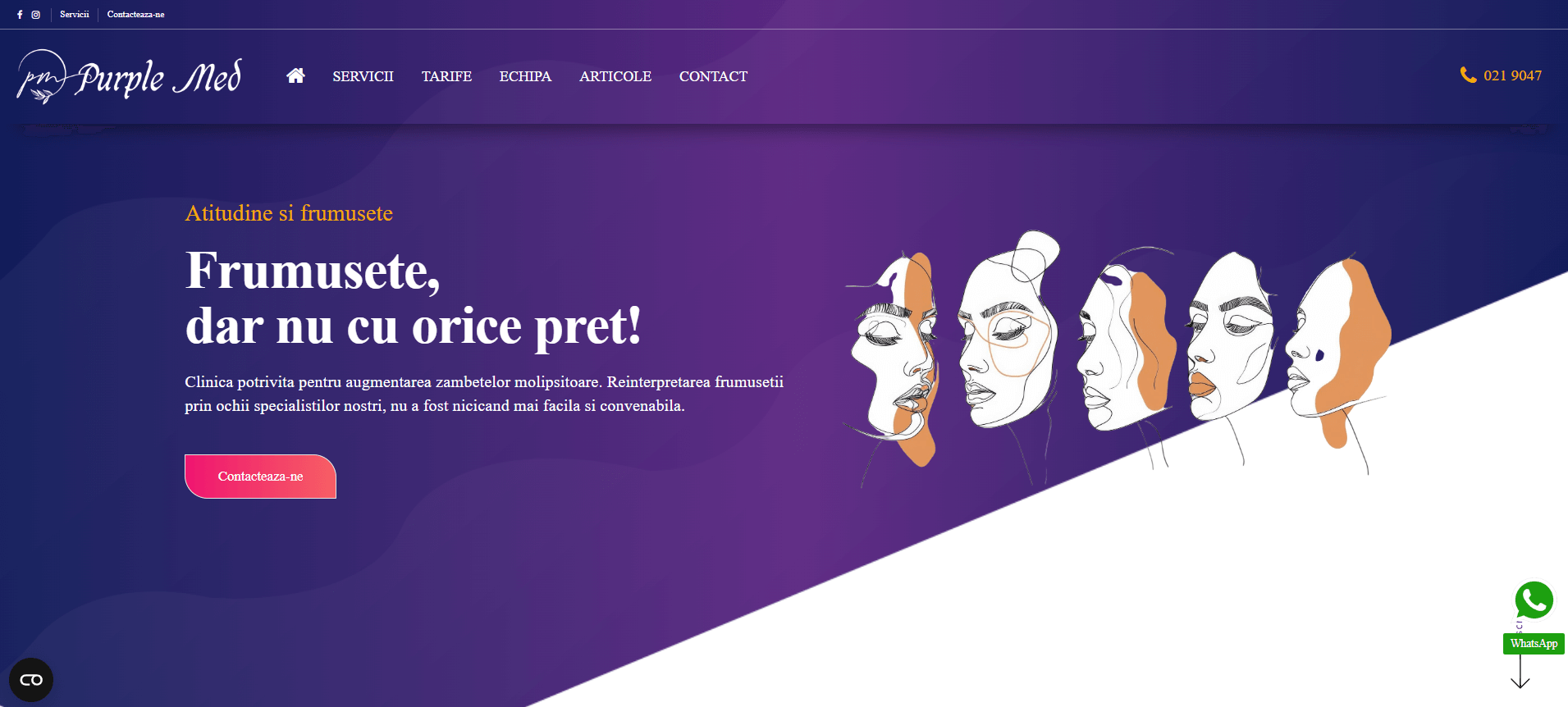Open the ARTICOLE menu item

coord(615,76)
